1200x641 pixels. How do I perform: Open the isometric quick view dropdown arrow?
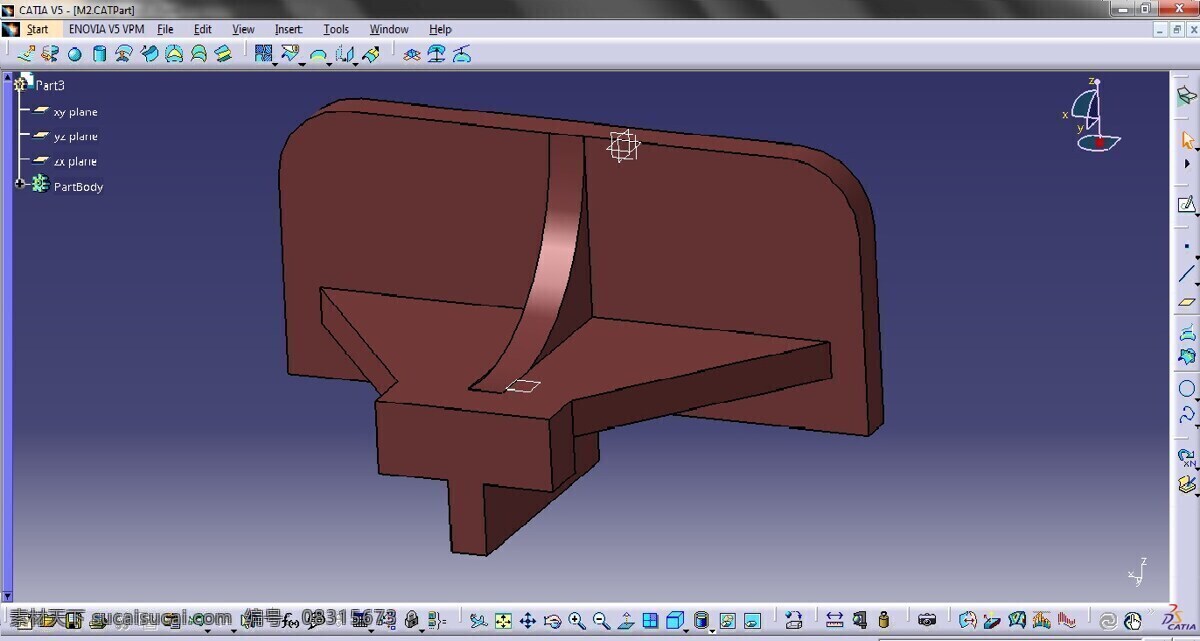coord(686,630)
